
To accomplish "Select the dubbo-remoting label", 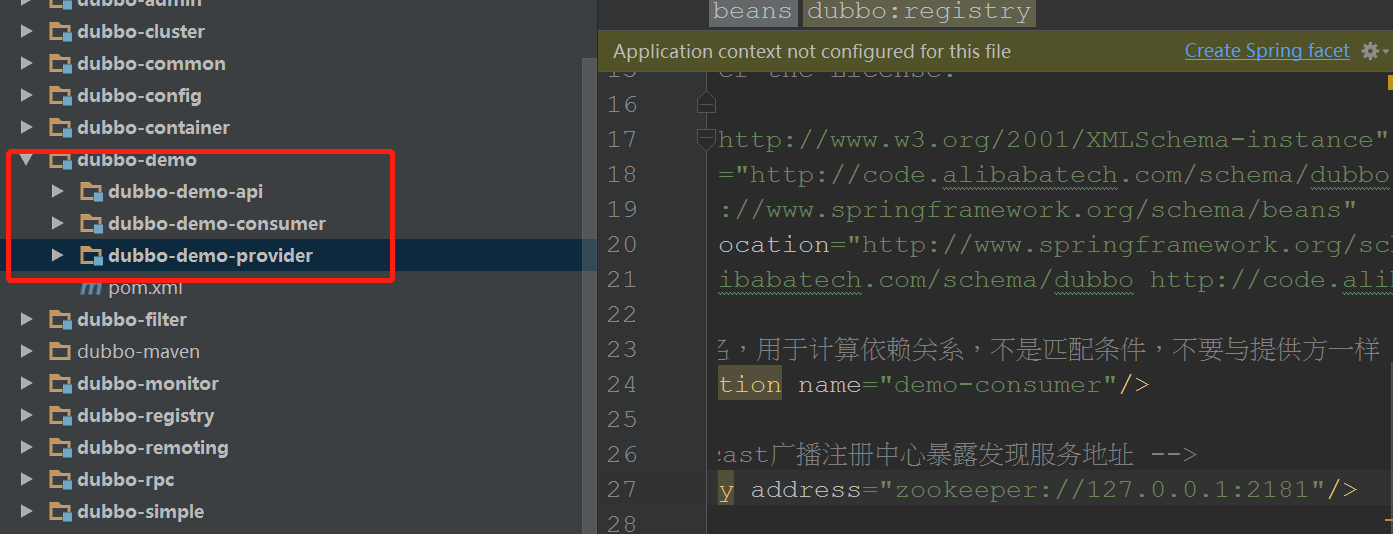I will coord(153,448).
